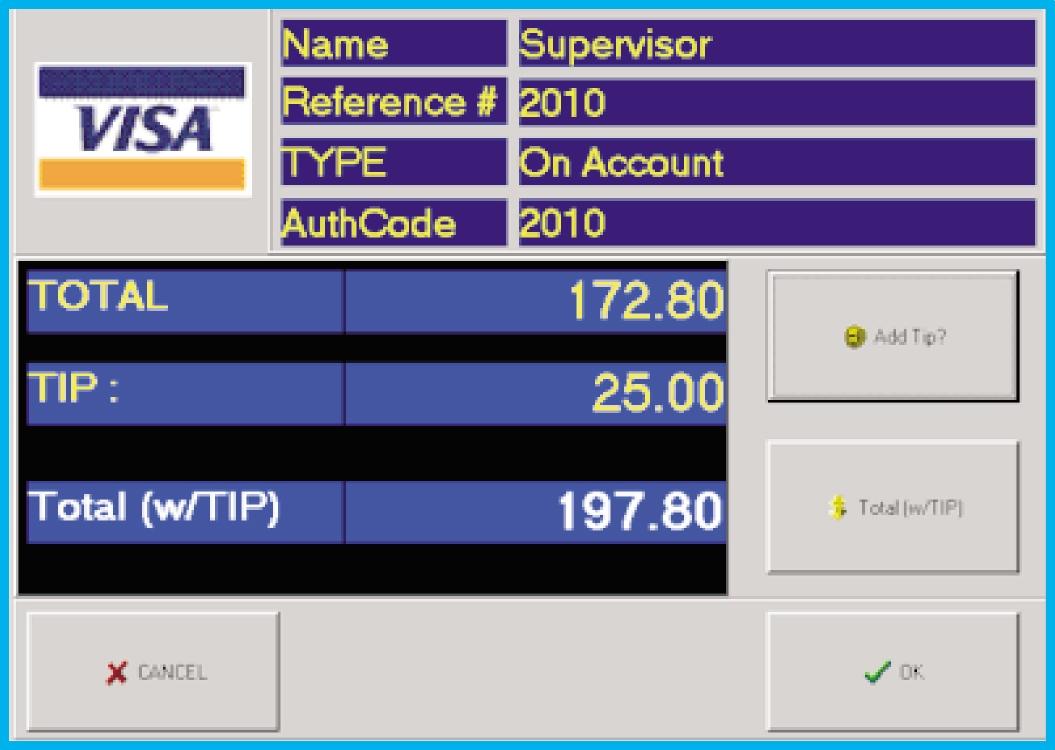Select the TYPE field showing On Account

point(776,162)
